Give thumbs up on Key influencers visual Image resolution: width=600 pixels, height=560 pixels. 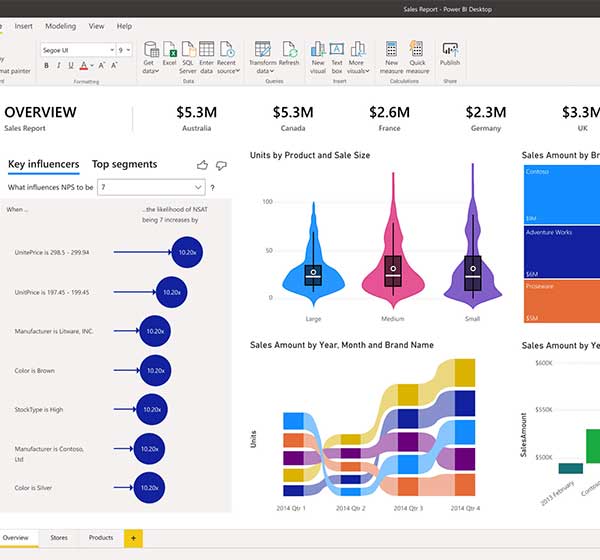point(203,165)
